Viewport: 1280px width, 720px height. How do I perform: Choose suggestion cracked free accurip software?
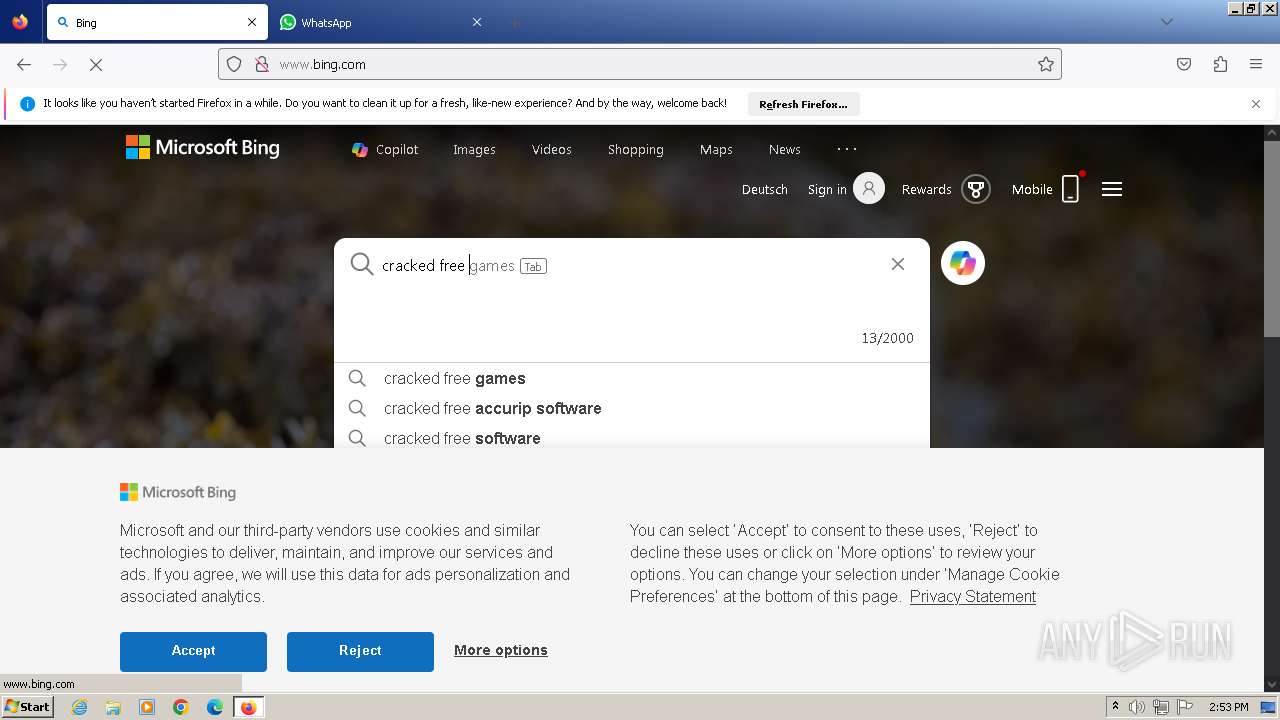(631, 408)
